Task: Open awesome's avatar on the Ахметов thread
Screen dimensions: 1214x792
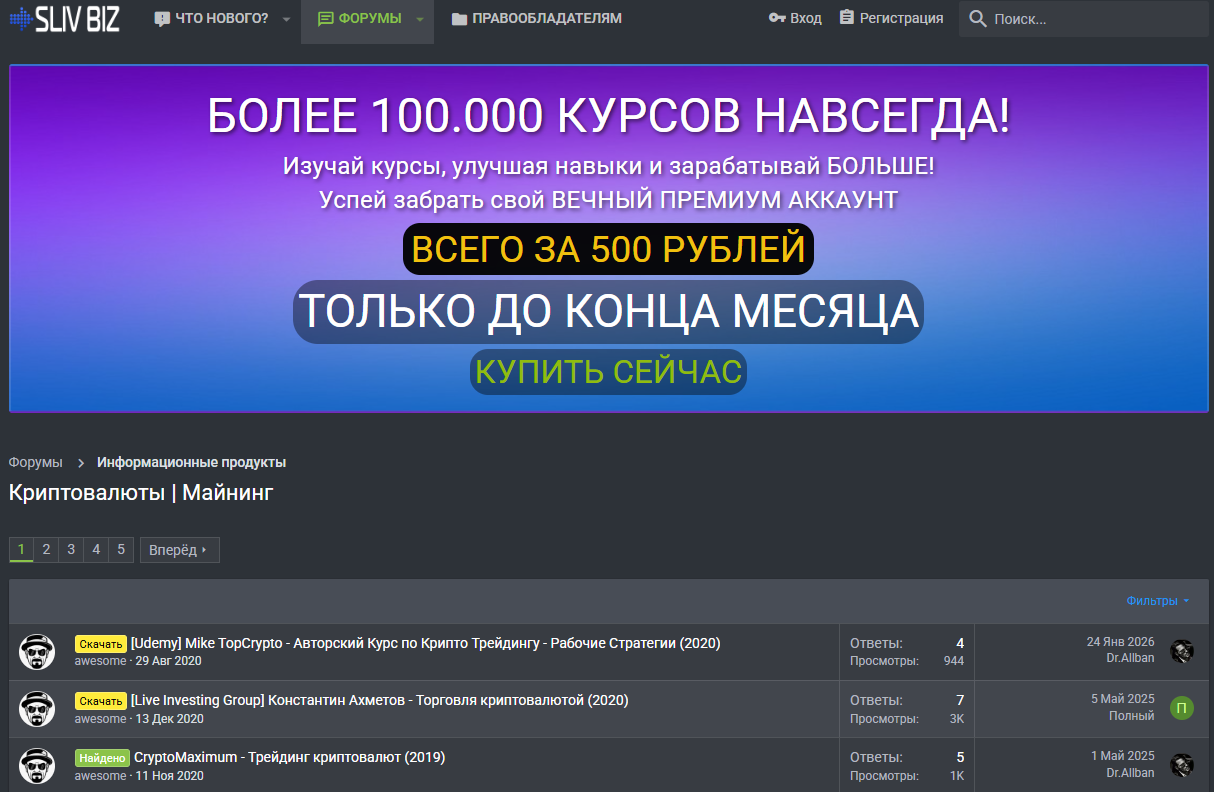Action: pos(37,709)
